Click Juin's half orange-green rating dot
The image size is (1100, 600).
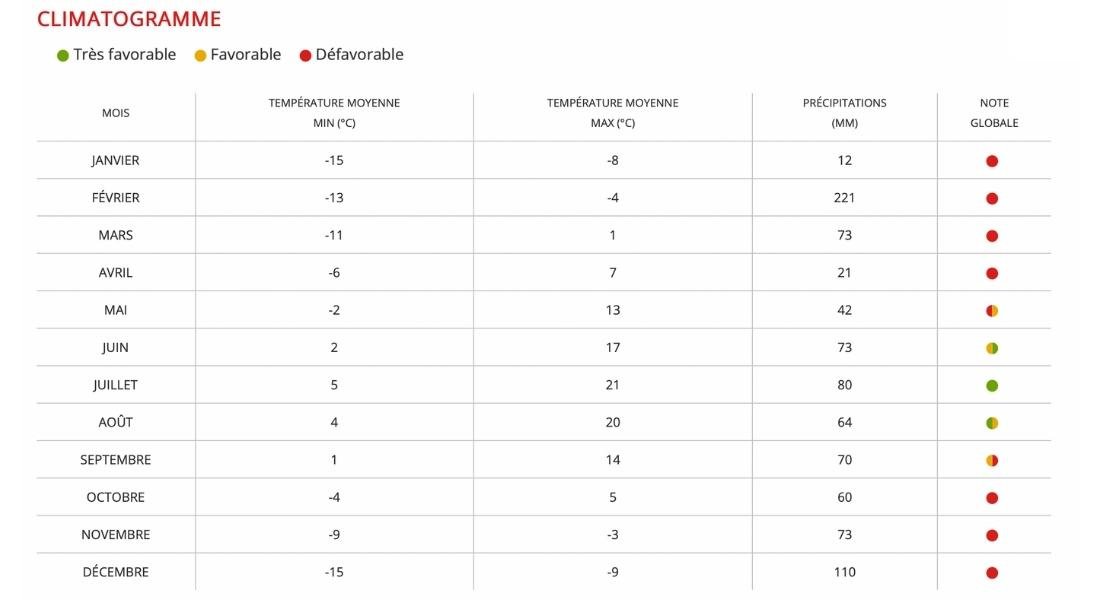tap(992, 348)
